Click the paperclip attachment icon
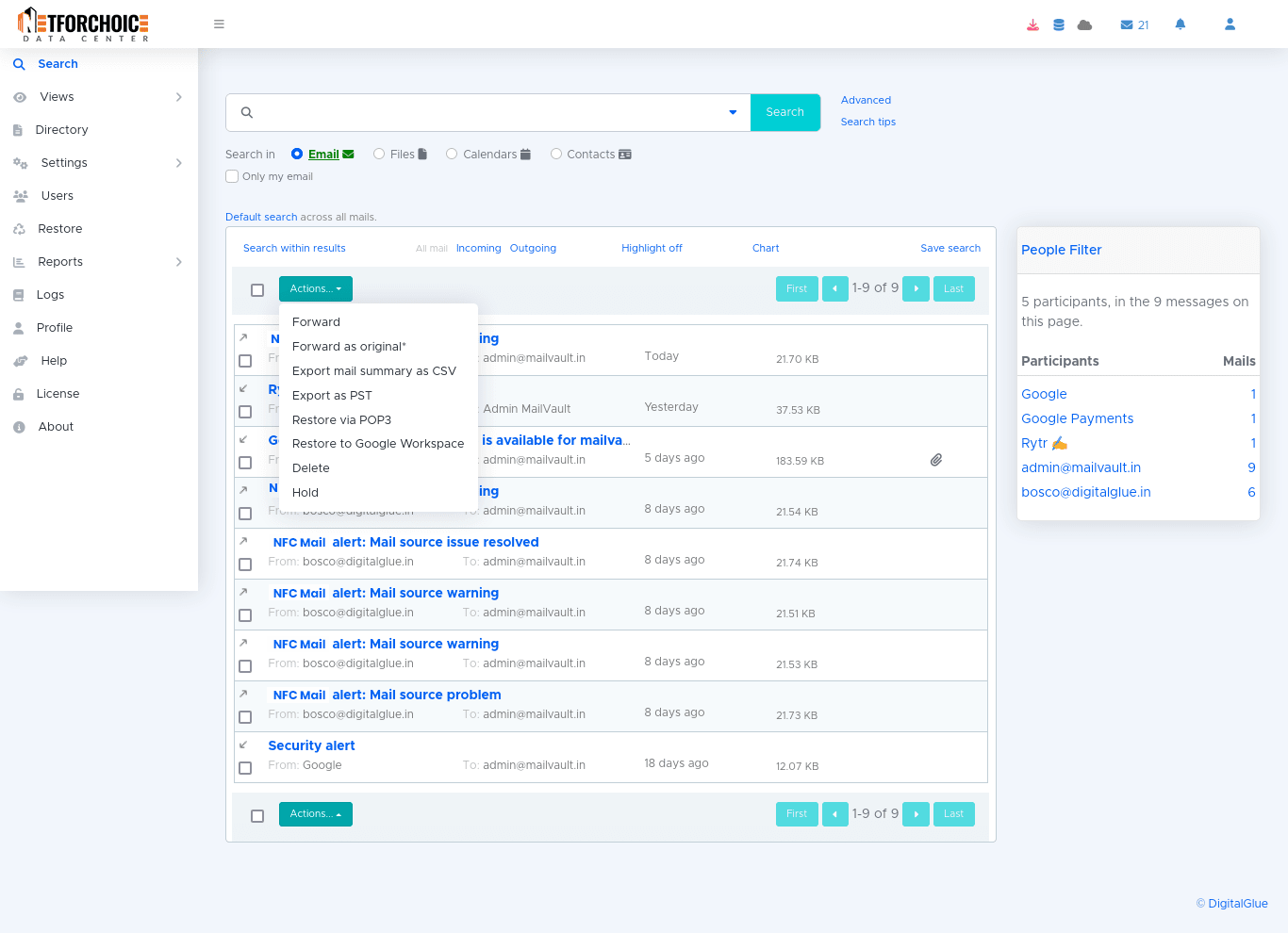 [936, 460]
